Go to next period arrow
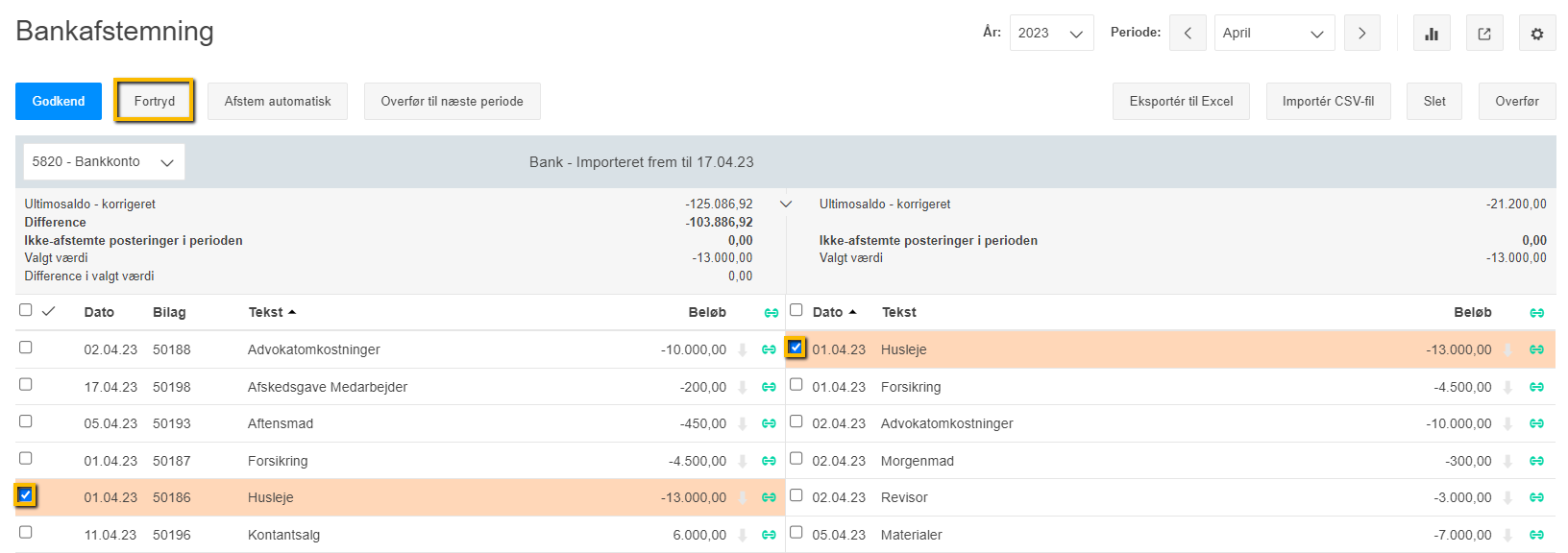 click(x=1361, y=33)
